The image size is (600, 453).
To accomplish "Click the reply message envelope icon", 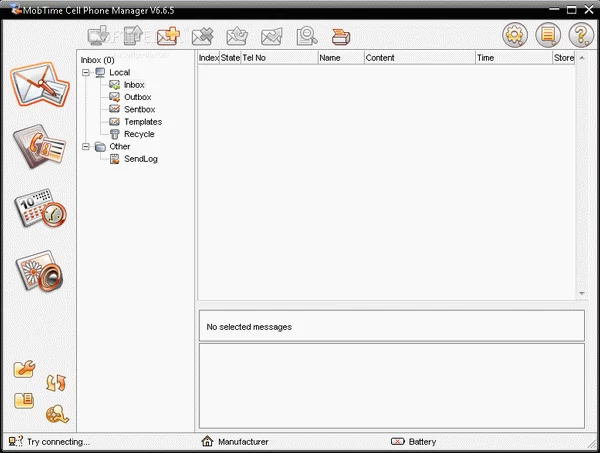I will point(237,37).
